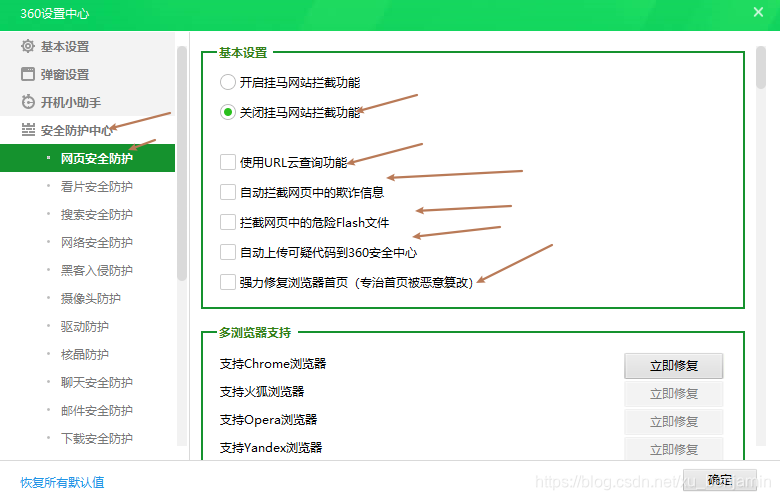Click the main panel scrollbar thumb
780x500 pixels.
click(761, 67)
